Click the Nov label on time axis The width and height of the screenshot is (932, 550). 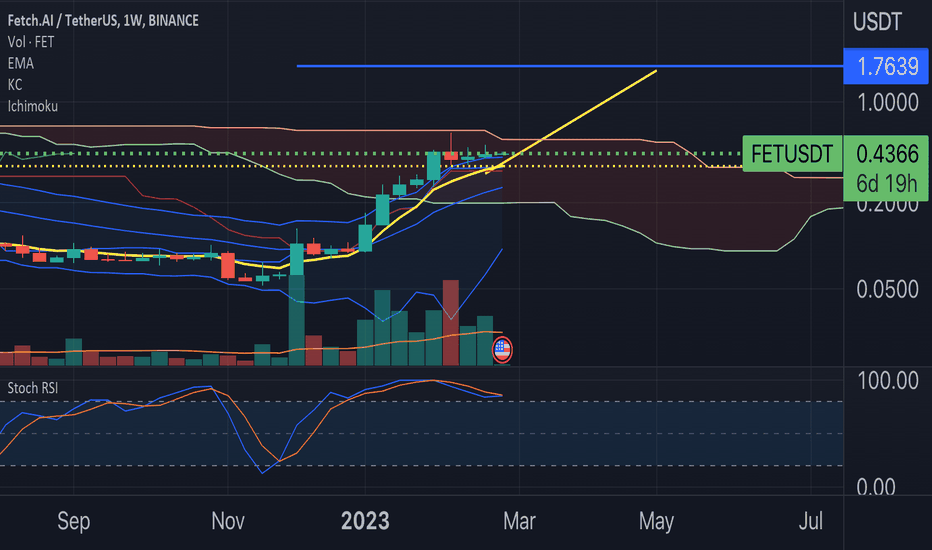click(x=228, y=521)
